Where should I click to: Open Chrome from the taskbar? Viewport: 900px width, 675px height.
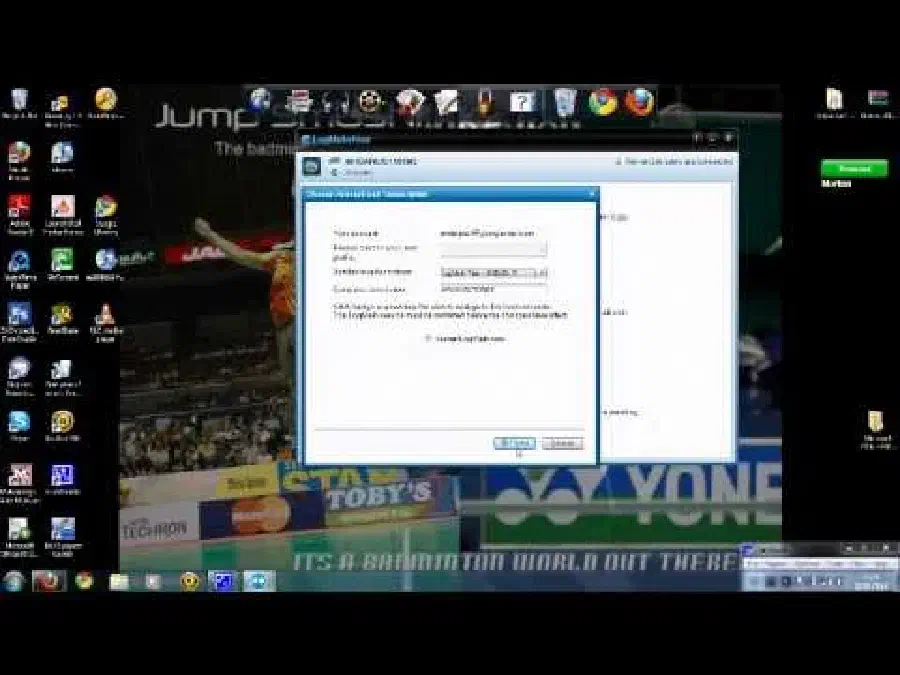(x=84, y=581)
